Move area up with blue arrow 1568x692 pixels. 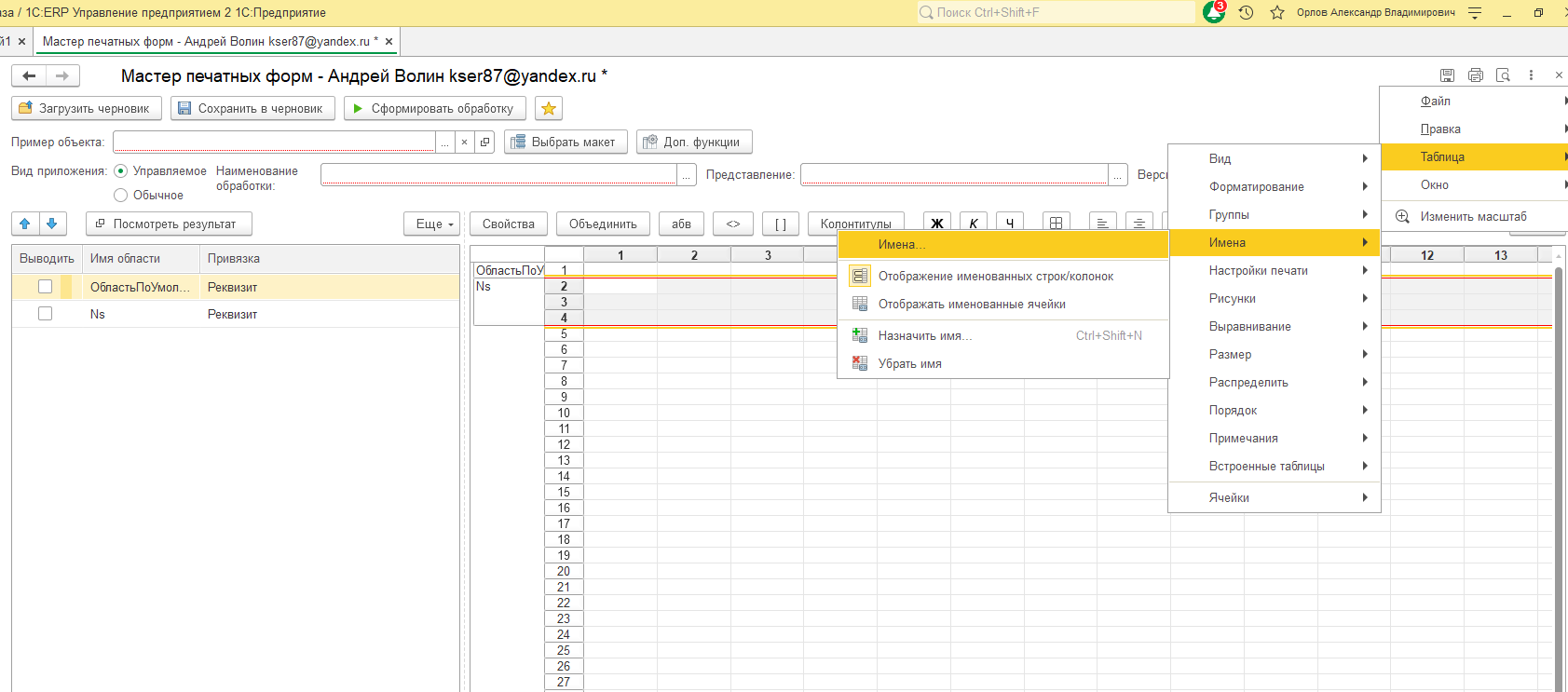25,224
